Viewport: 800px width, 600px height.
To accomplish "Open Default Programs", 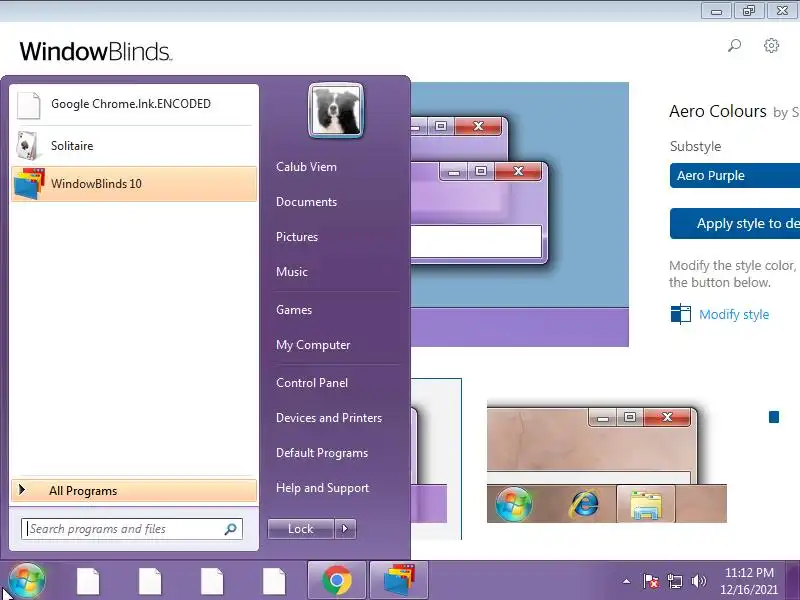I will tap(322, 453).
